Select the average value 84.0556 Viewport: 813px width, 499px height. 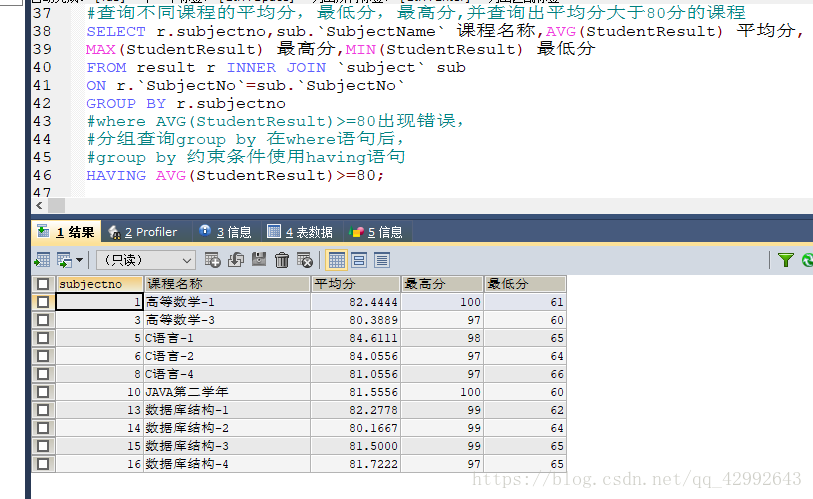click(356, 356)
